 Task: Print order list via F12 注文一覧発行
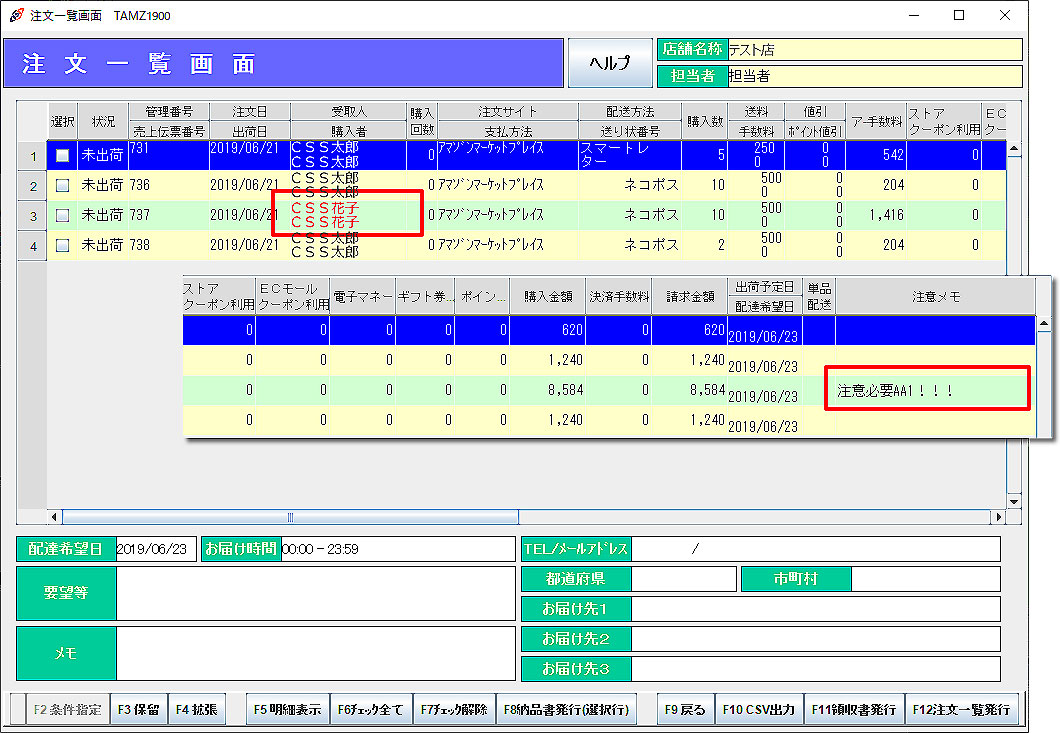[964, 710]
